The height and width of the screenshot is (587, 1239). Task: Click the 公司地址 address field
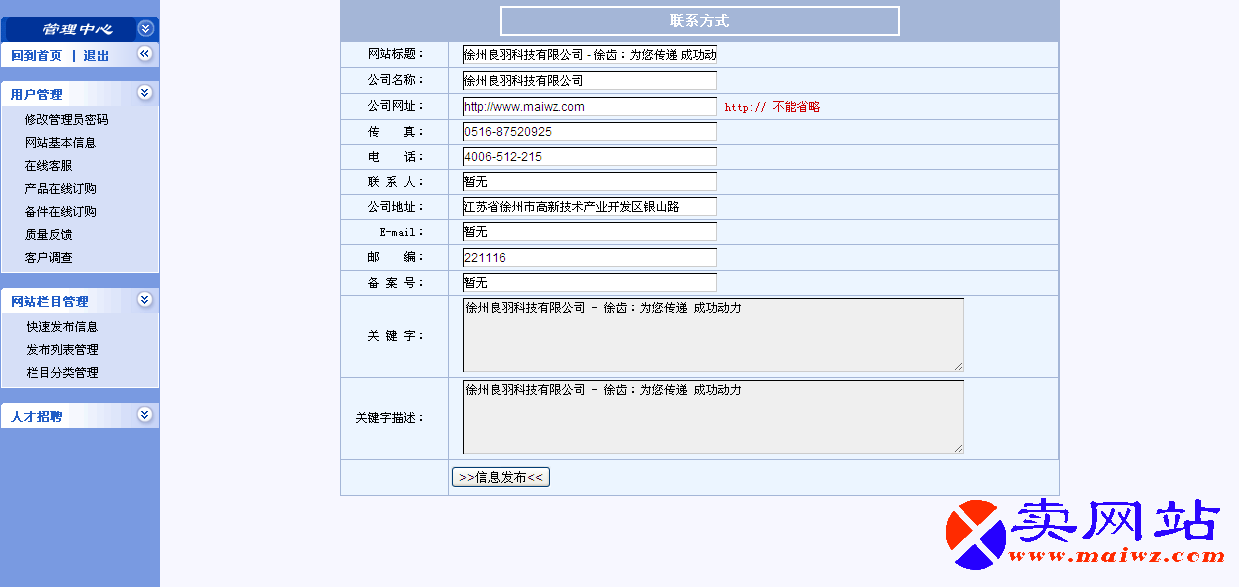[x=590, y=207]
